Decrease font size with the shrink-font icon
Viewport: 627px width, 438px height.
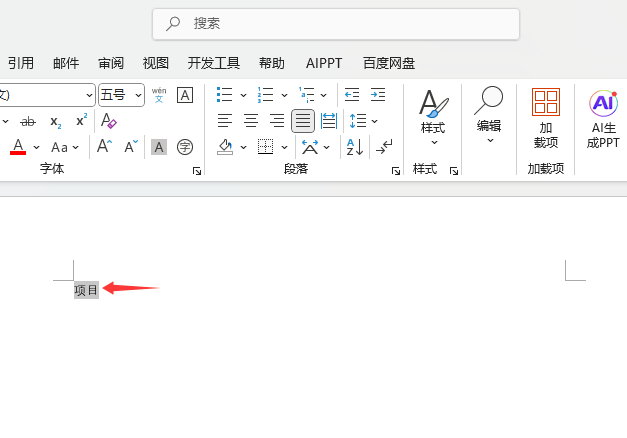click(131, 146)
